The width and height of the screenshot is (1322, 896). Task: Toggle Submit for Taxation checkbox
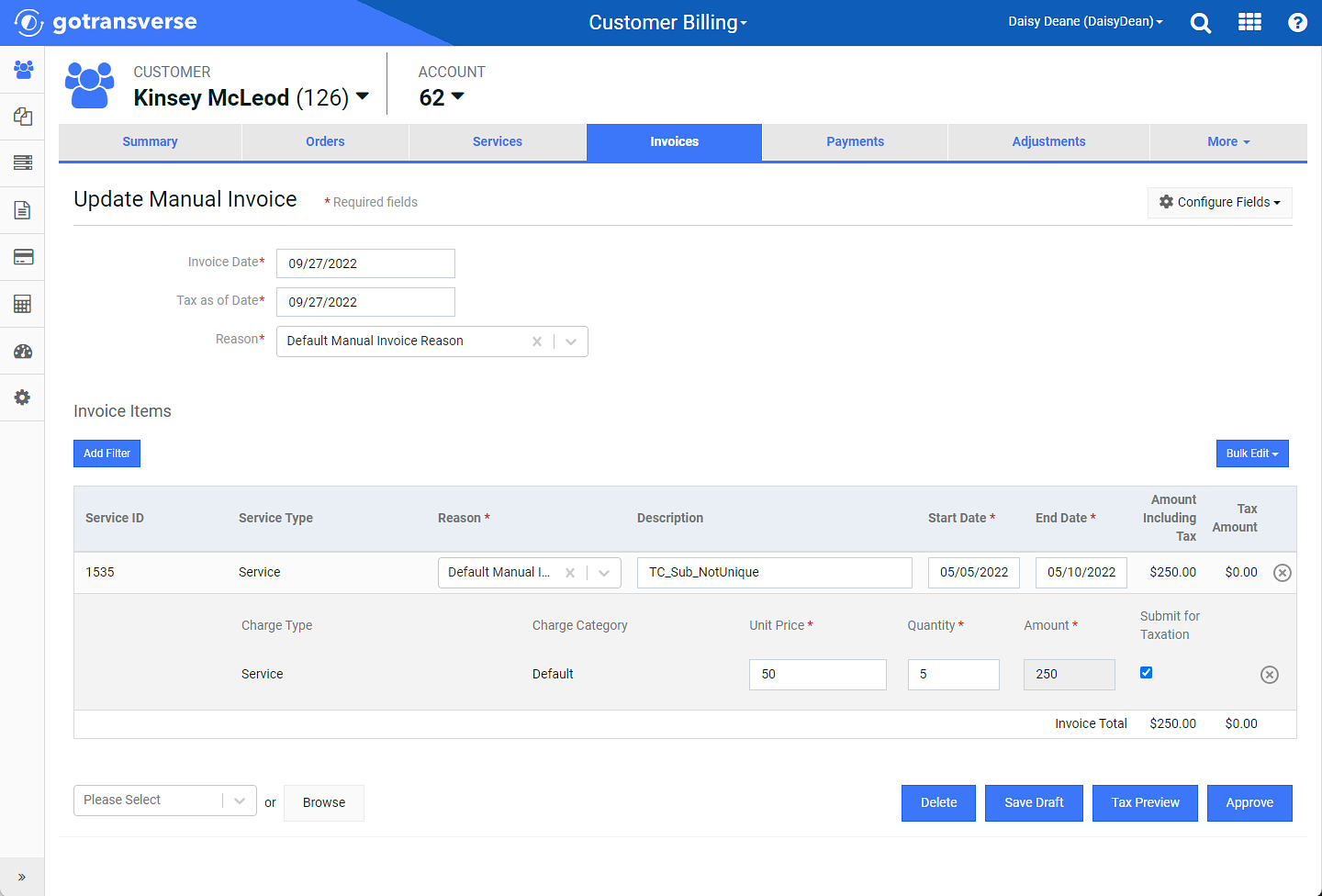click(1147, 673)
